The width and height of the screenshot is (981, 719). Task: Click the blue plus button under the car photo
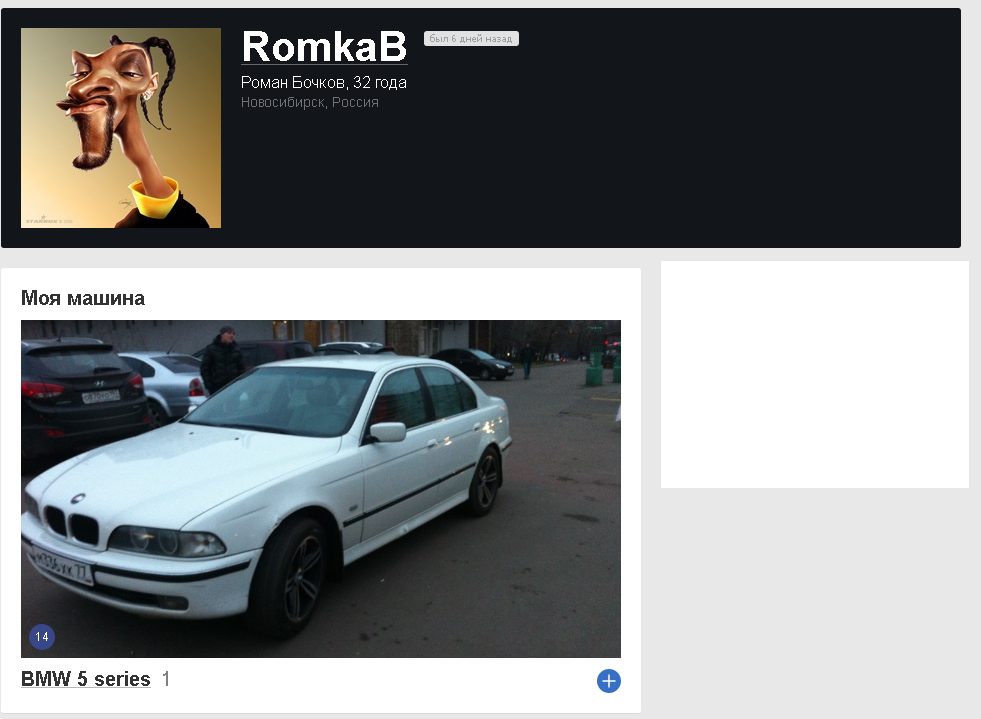coord(609,681)
